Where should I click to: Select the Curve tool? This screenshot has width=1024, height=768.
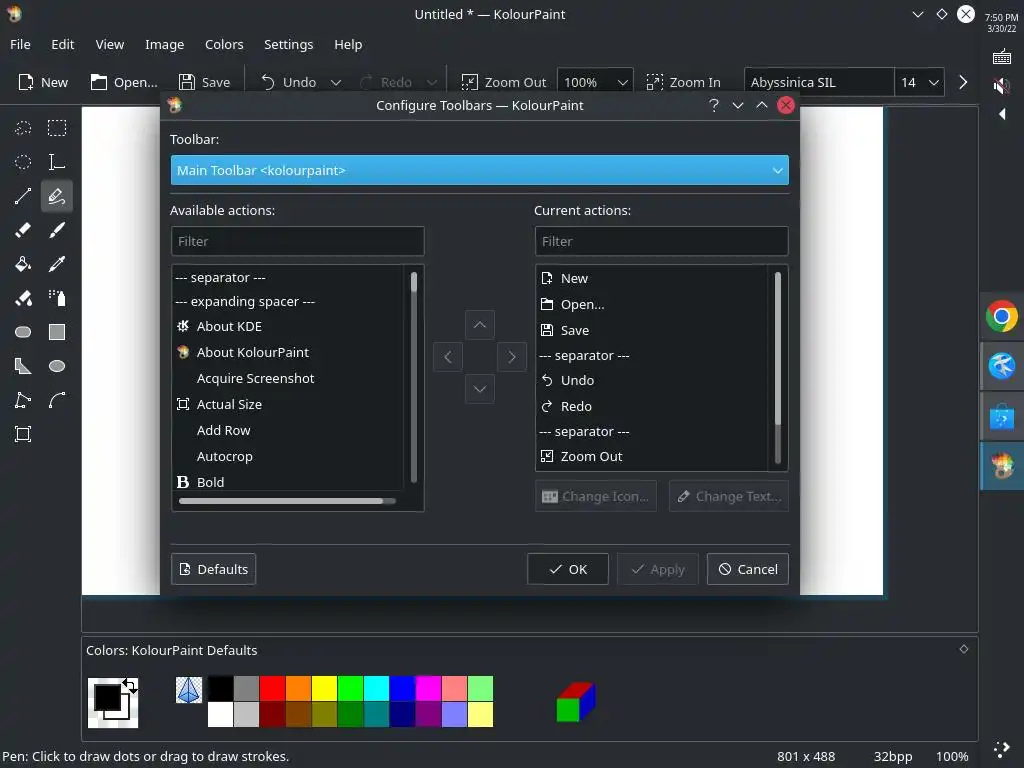(57, 400)
